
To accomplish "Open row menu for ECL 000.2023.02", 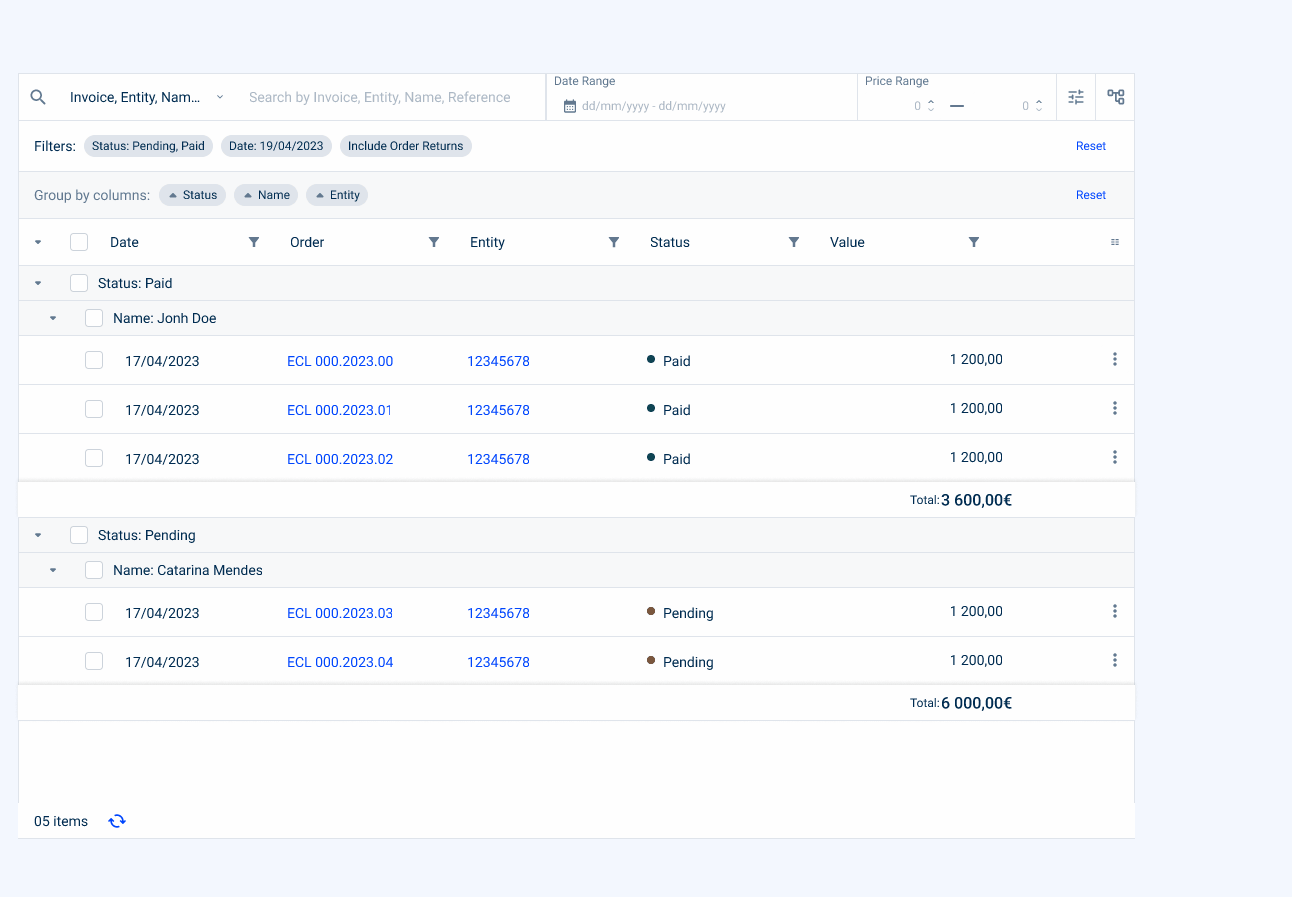I will (x=1115, y=457).
